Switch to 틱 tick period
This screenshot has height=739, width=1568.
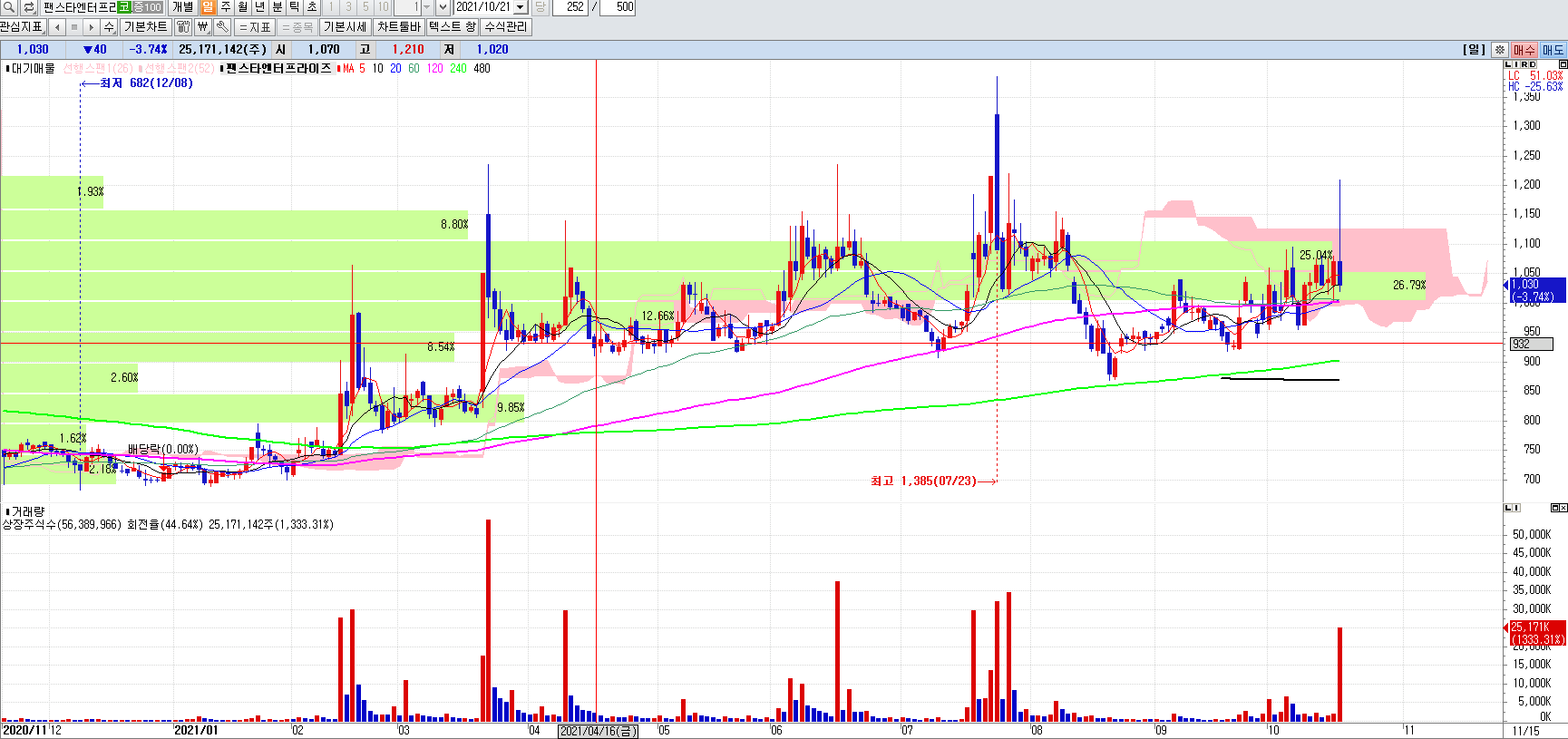[295, 7]
